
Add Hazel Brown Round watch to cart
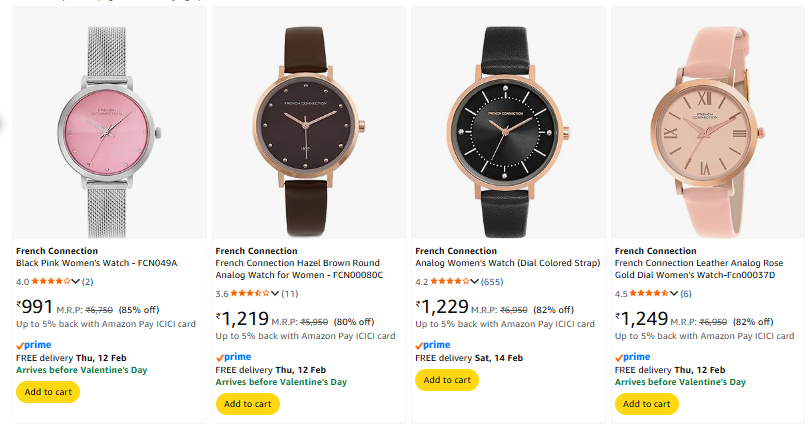click(x=248, y=403)
